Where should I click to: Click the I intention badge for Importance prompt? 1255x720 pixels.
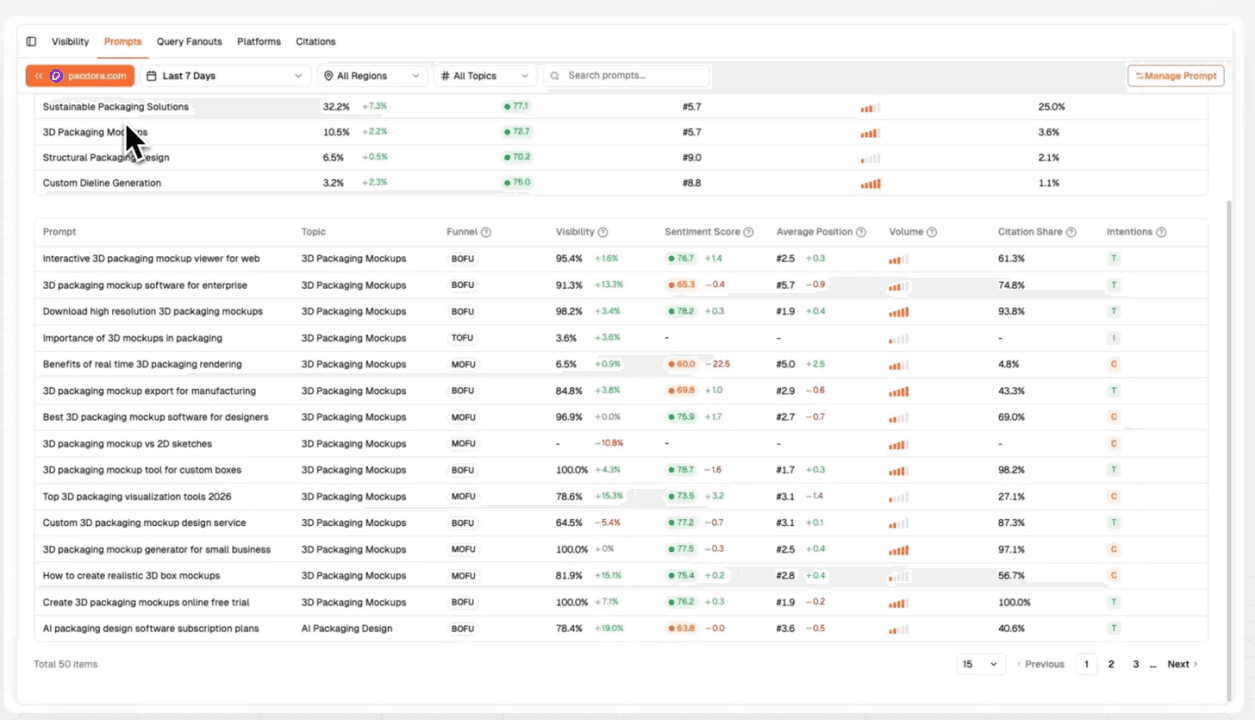pyautogui.click(x=1113, y=338)
